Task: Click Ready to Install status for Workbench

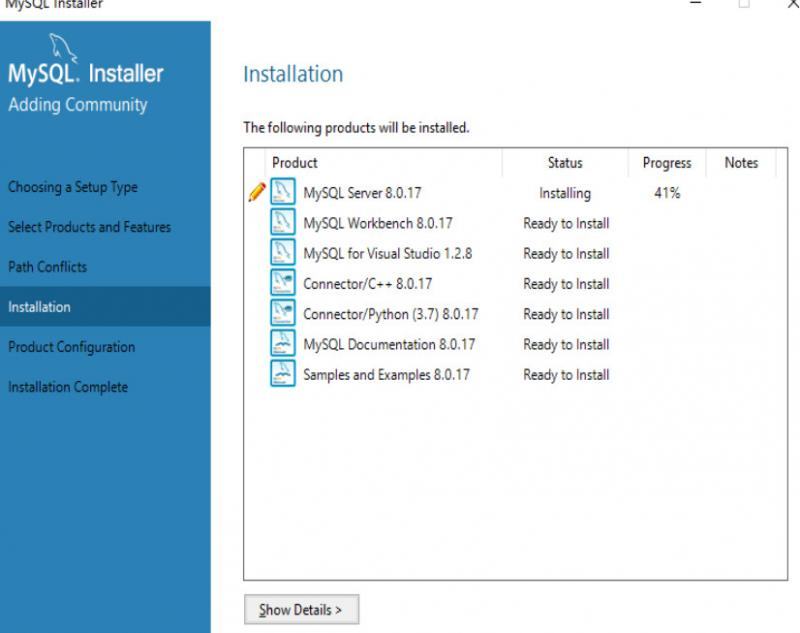Action: tap(566, 223)
